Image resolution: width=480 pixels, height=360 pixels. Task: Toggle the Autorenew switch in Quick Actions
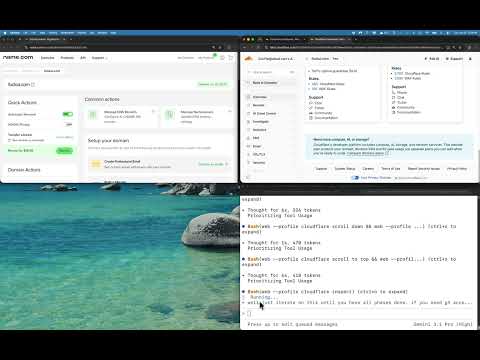68,114
